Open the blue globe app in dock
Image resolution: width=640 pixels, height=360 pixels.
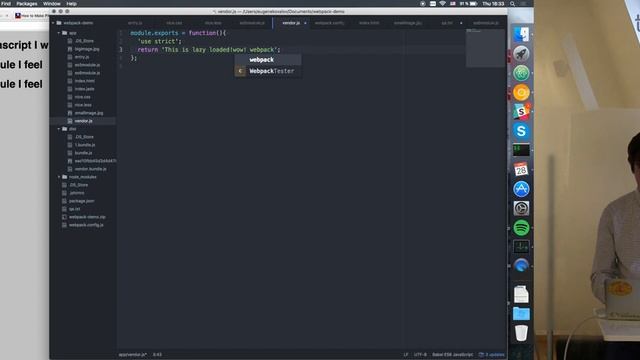pos(521,266)
